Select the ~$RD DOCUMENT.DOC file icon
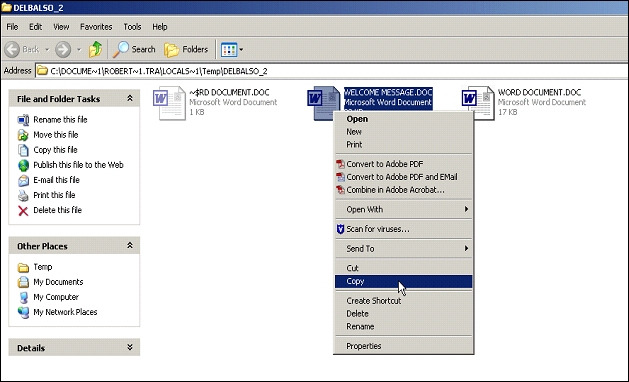The height and width of the screenshot is (382, 629). (x=169, y=103)
